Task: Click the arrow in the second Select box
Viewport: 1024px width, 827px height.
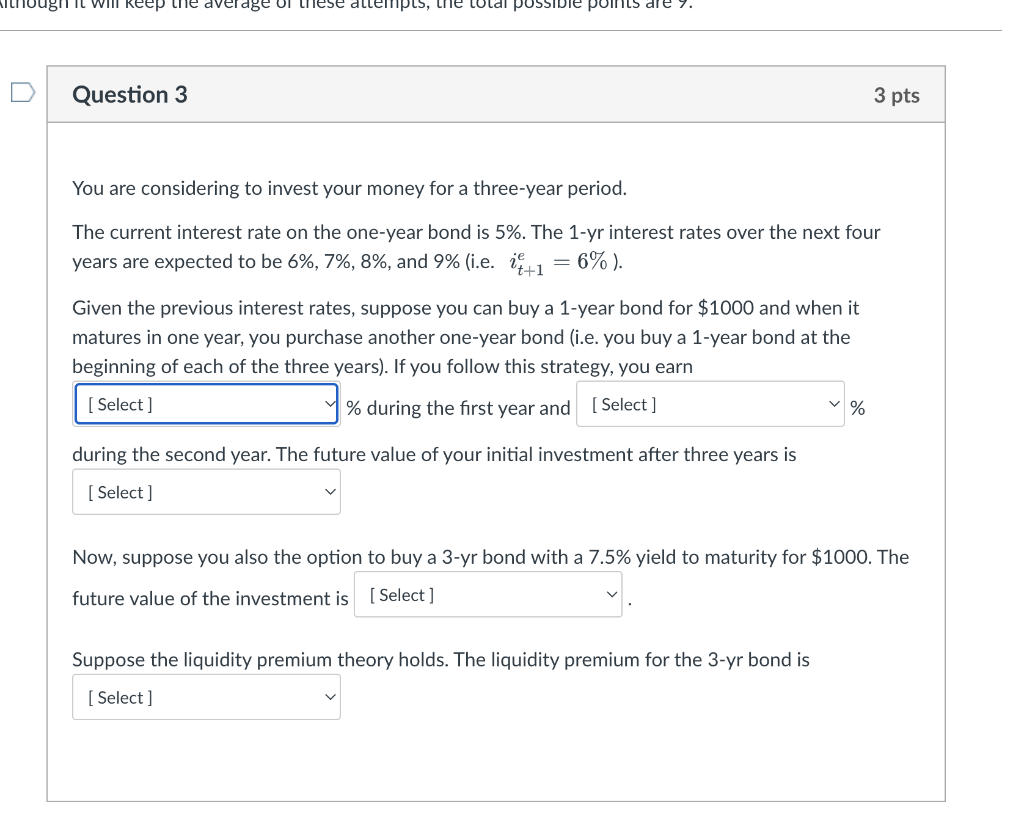Action: click(x=832, y=404)
